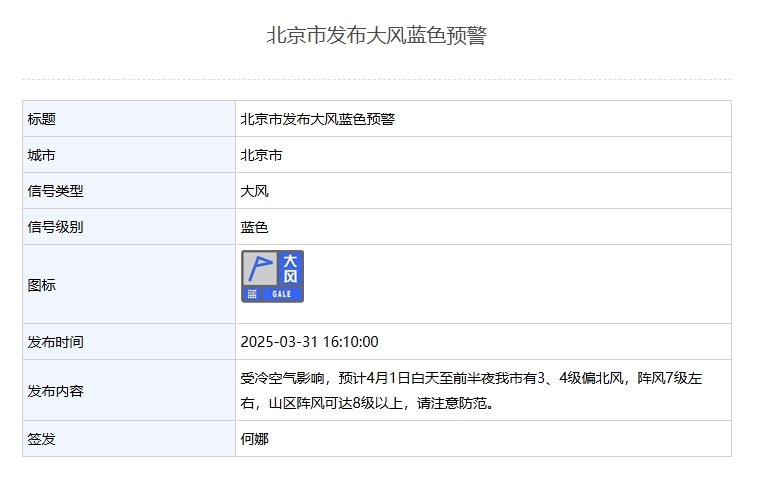The height and width of the screenshot is (482, 778).
Task: Click the 大风 characters on warning badge
Action: click(290, 269)
